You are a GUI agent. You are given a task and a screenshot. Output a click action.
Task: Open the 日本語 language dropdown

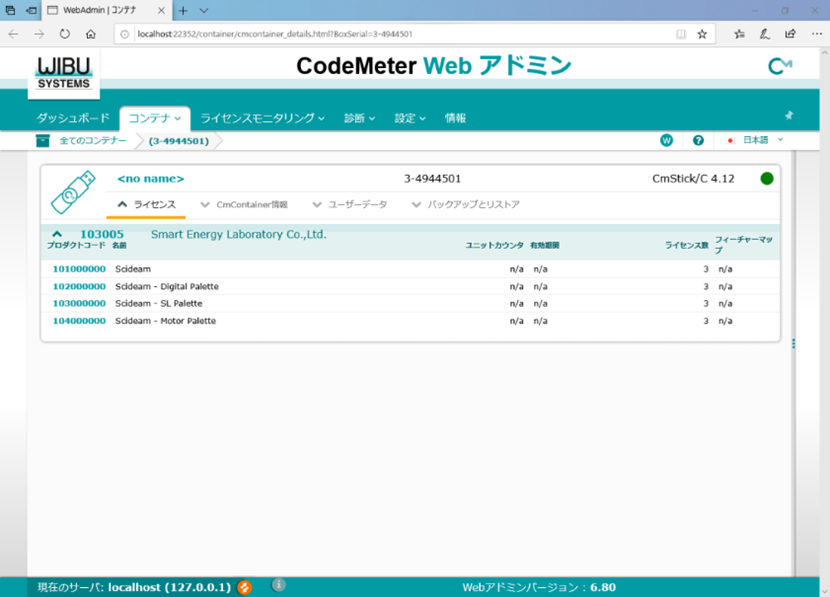coord(762,140)
